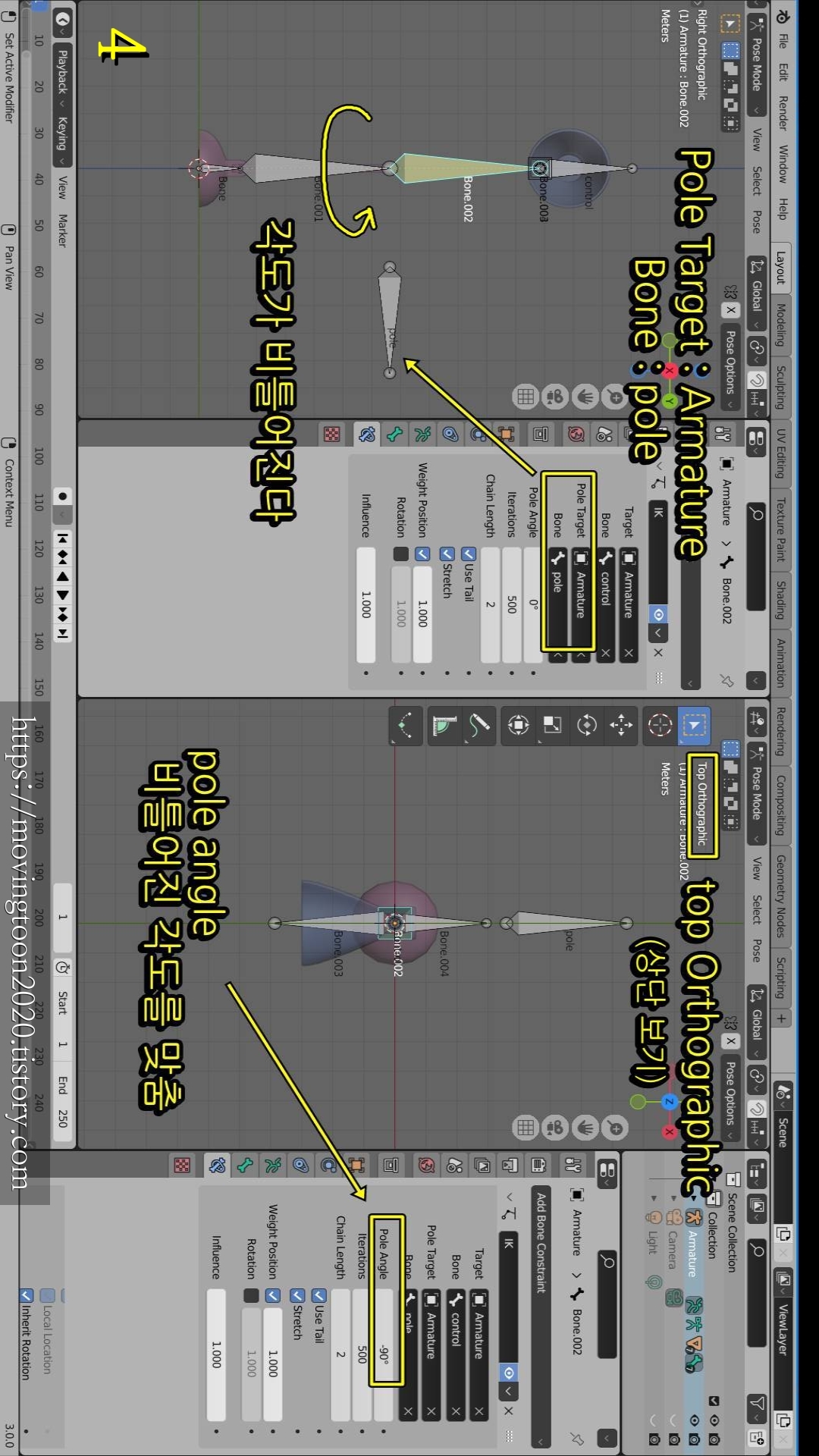Toggle Stretch checkbox in the Pole Angle 0° panel

[x=447, y=554]
